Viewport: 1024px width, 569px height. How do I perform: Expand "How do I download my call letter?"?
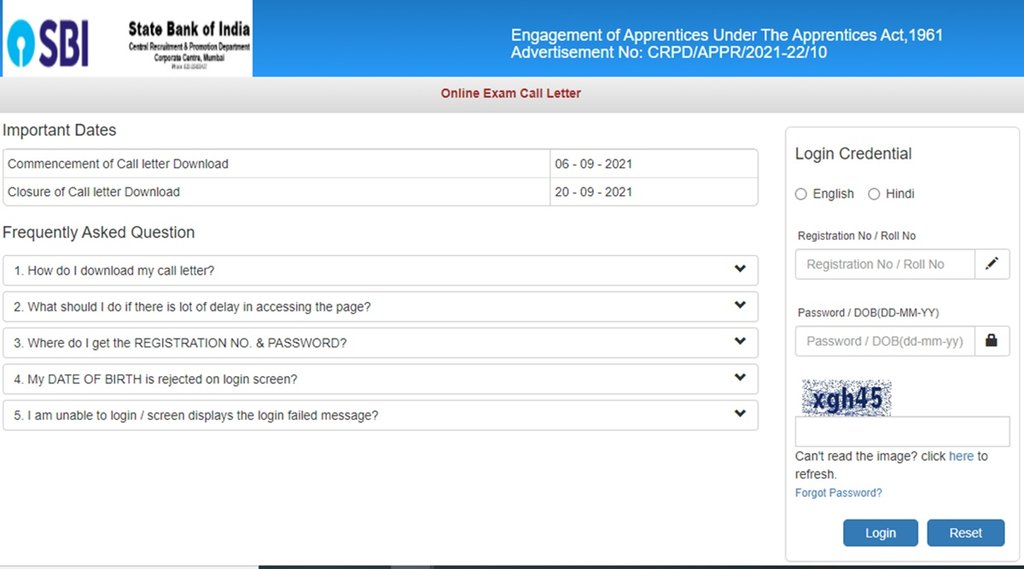click(x=380, y=270)
